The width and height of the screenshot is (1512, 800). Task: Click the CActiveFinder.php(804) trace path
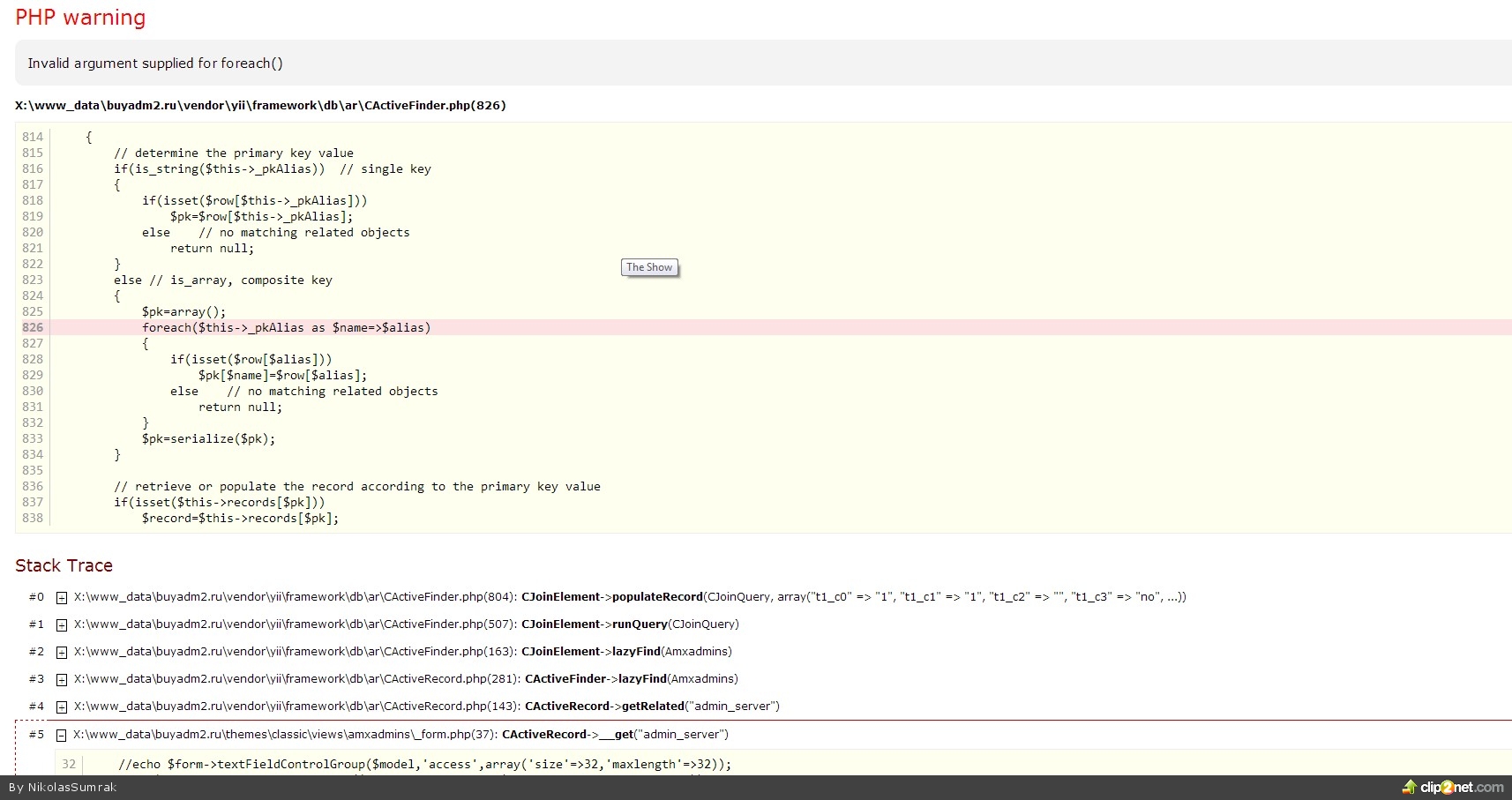coord(295,597)
